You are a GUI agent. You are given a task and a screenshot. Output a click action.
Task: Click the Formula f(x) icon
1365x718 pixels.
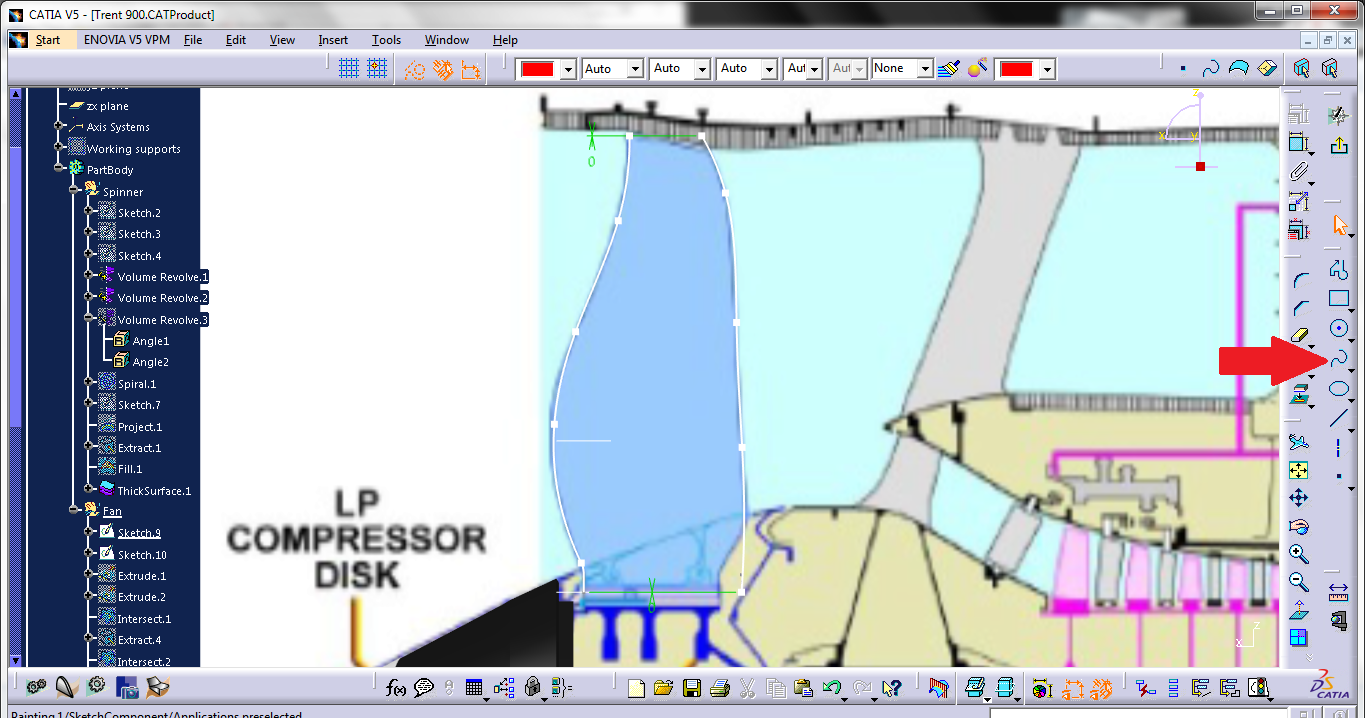point(395,688)
